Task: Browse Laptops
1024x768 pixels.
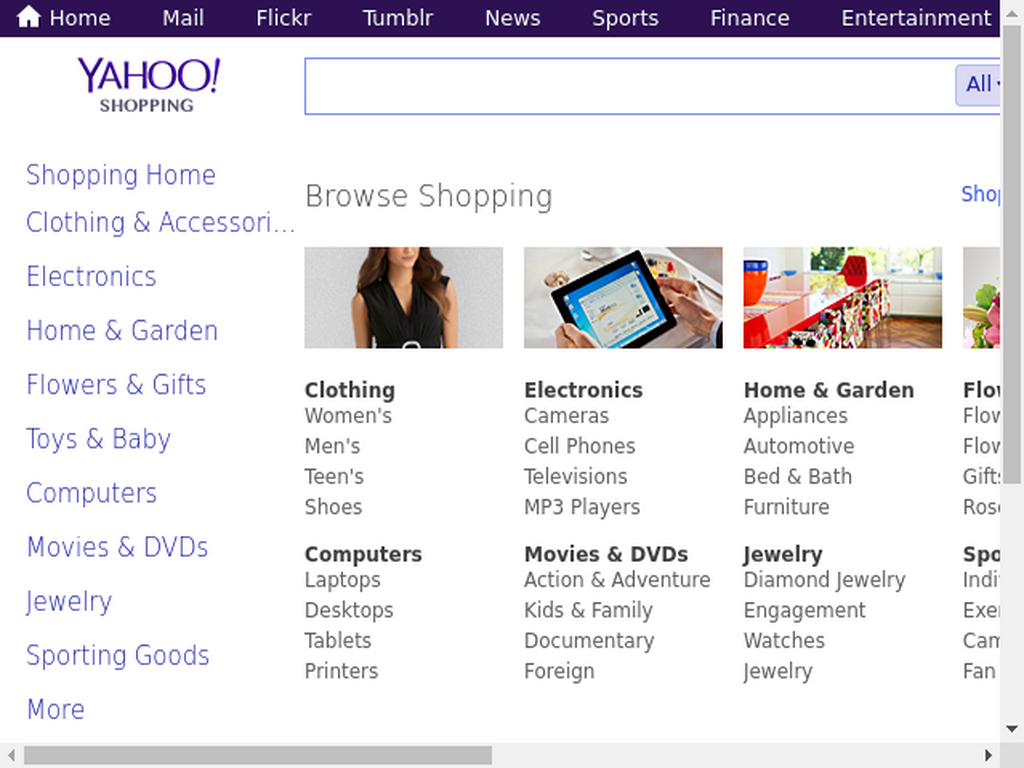Action: (342, 580)
